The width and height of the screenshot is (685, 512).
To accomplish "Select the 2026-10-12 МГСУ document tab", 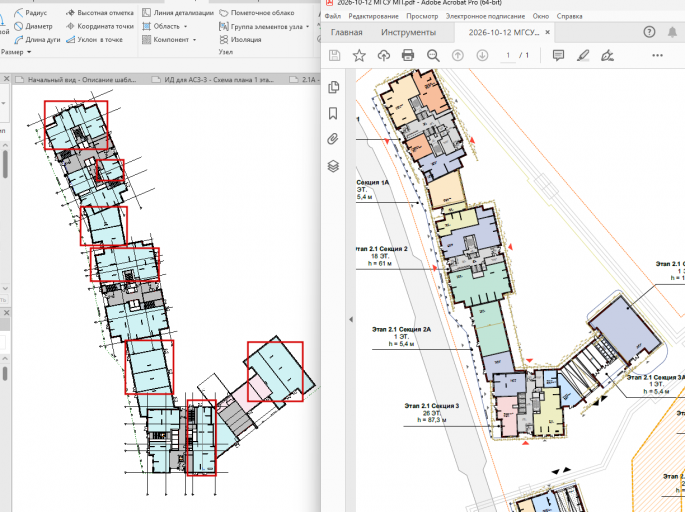I will pyautogui.click(x=504, y=32).
